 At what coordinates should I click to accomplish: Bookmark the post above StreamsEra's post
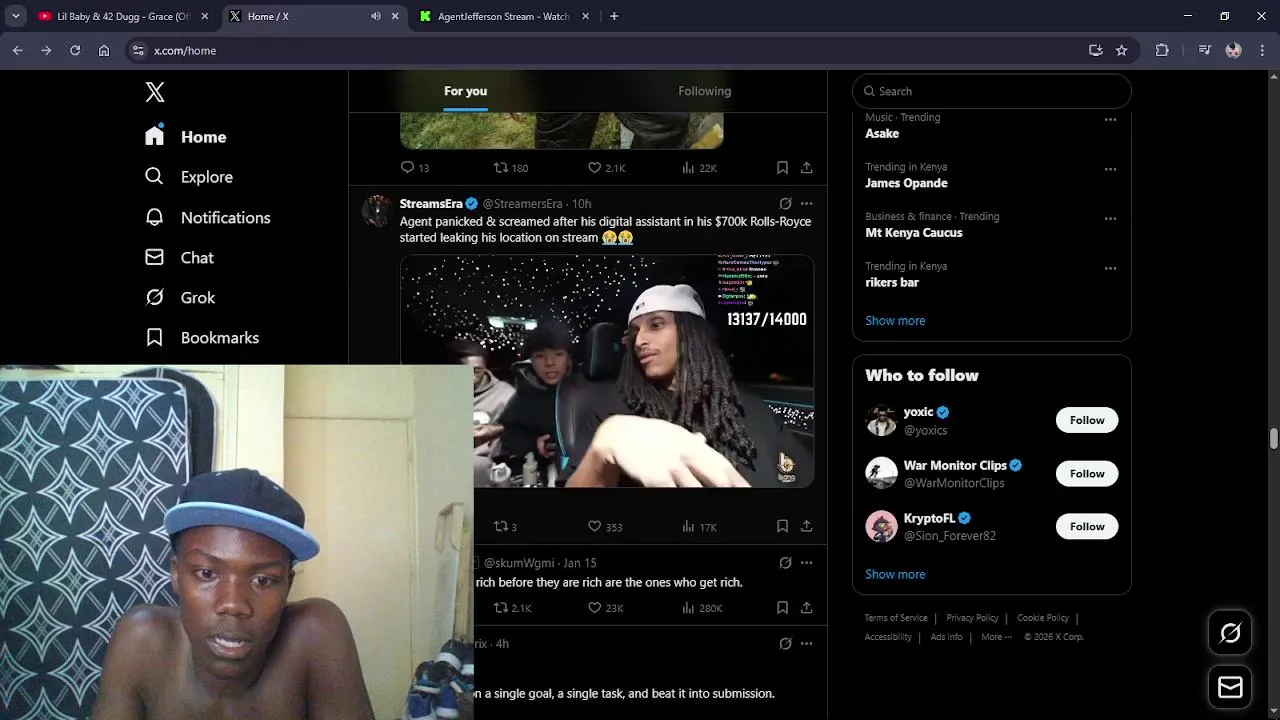pos(782,168)
